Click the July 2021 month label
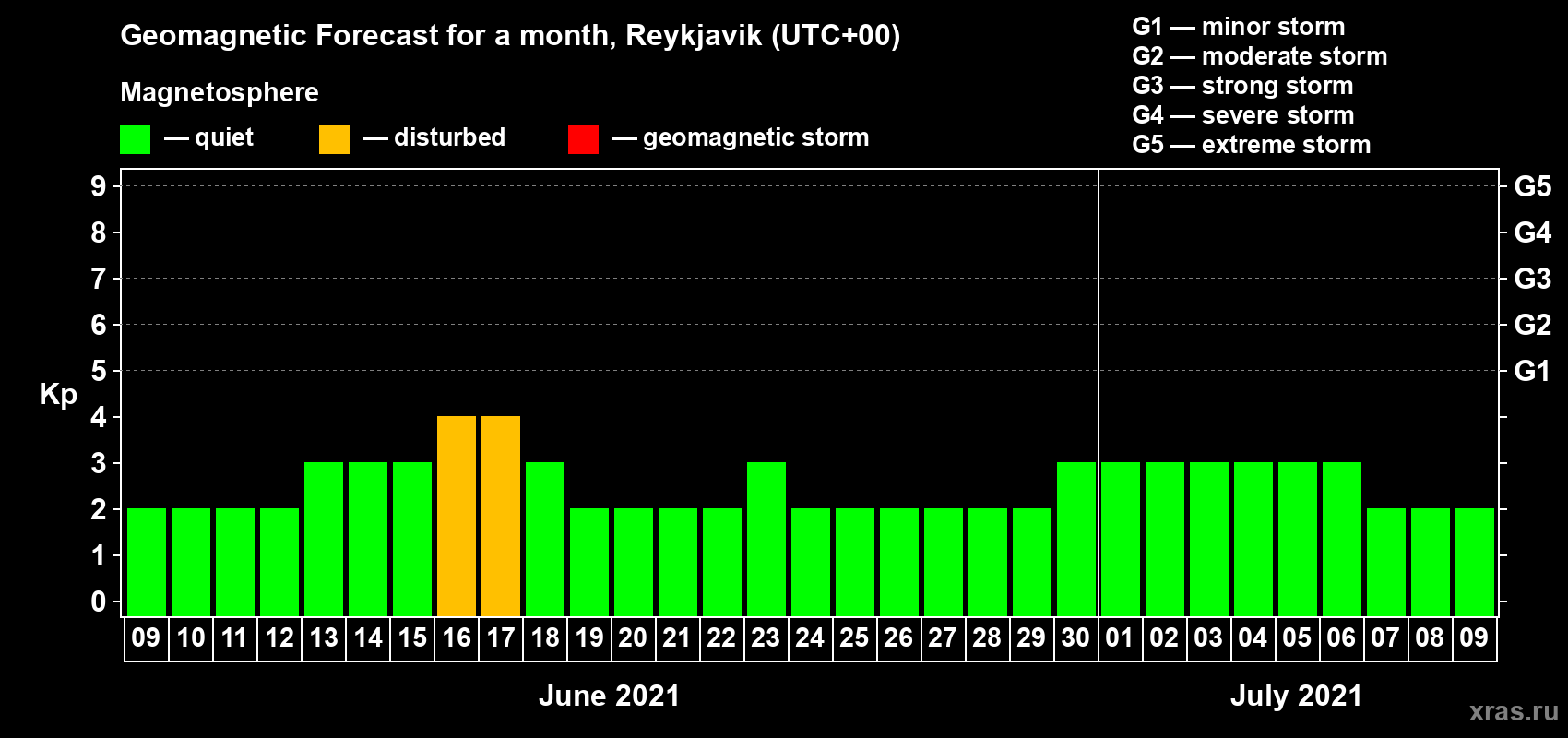 pyautogui.click(x=1296, y=696)
